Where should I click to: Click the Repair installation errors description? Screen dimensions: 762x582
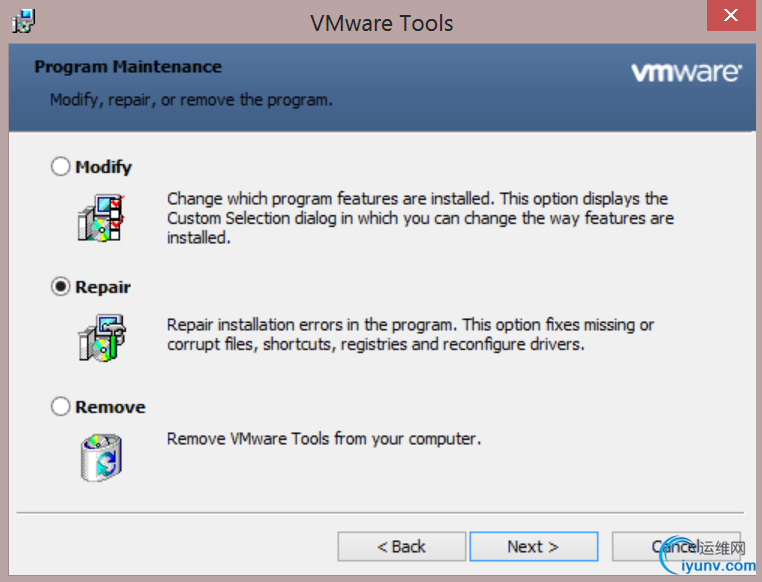point(410,334)
